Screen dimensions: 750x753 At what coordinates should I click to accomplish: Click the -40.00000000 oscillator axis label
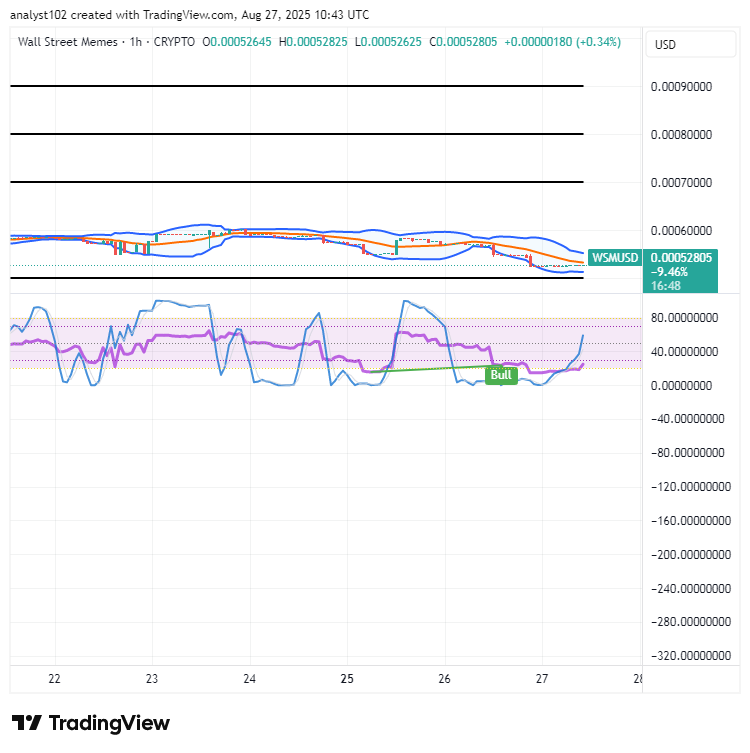[688, 419]
